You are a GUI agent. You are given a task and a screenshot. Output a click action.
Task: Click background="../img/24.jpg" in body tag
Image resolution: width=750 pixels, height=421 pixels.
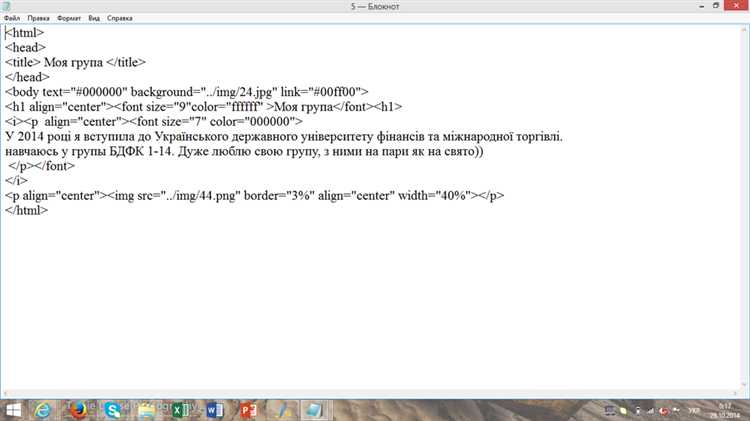(204, 92)
